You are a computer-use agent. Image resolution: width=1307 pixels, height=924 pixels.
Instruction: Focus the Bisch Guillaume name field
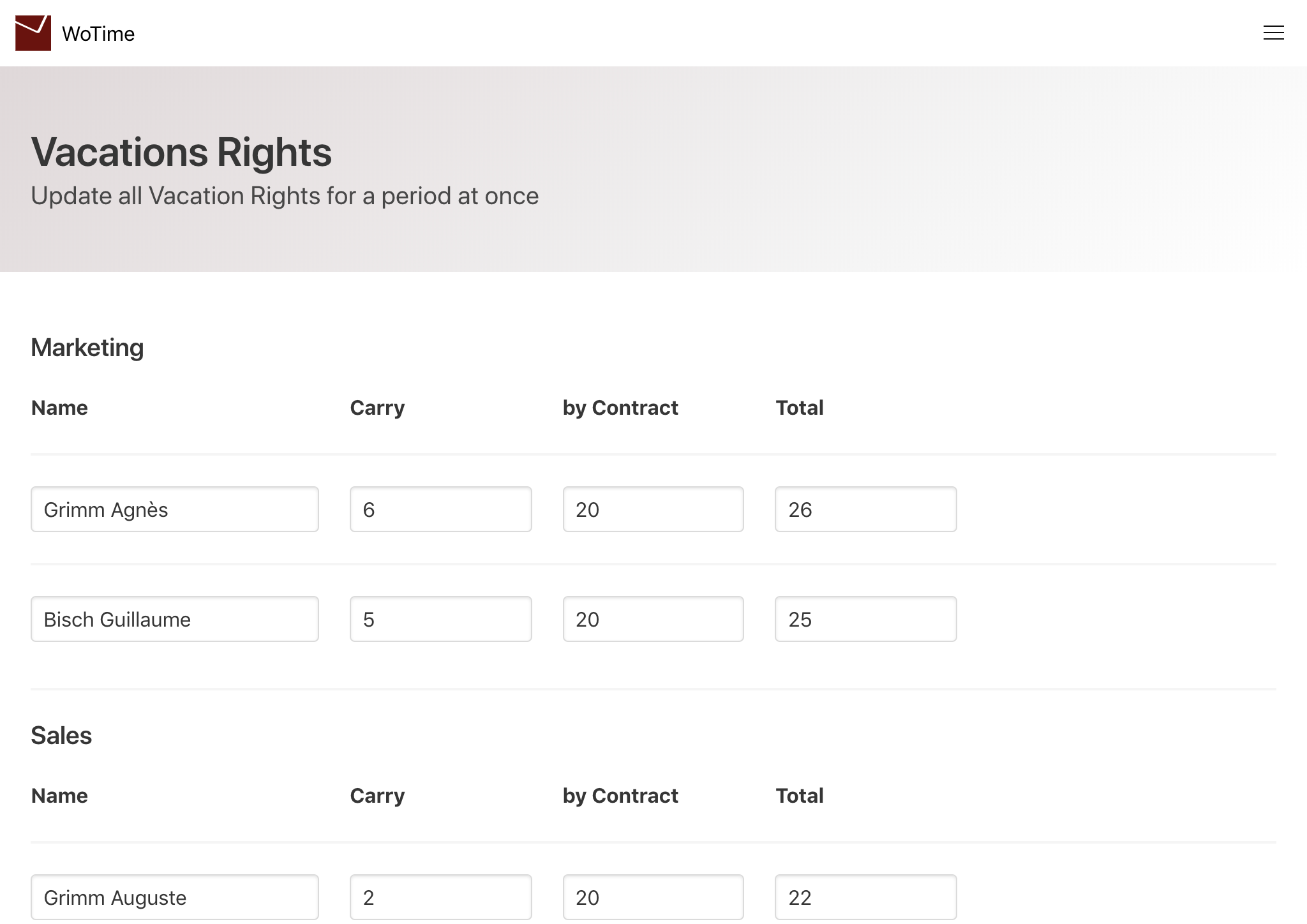click(174, 619)
